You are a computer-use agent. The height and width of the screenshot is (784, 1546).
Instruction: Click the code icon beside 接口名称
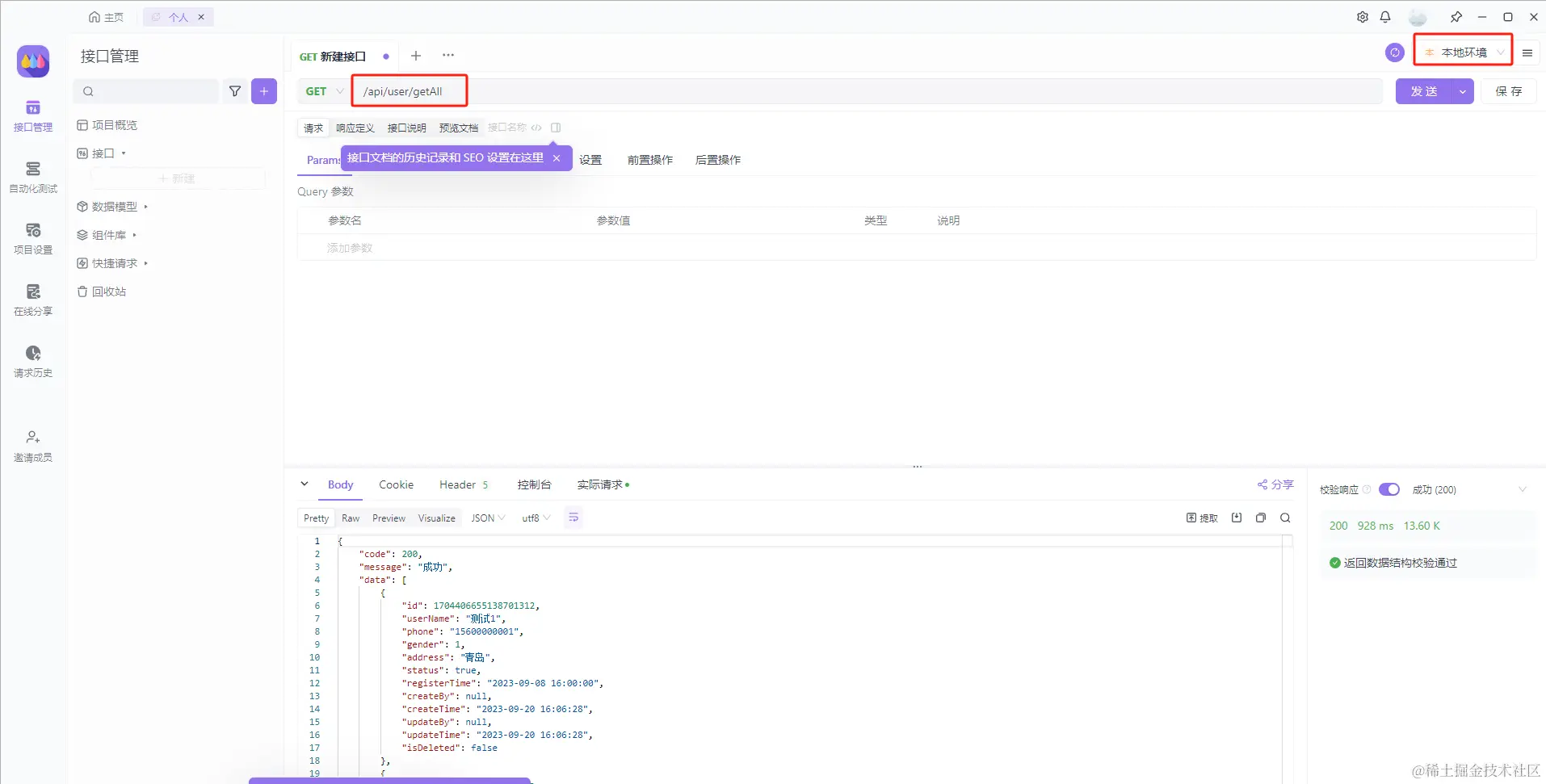536,128
